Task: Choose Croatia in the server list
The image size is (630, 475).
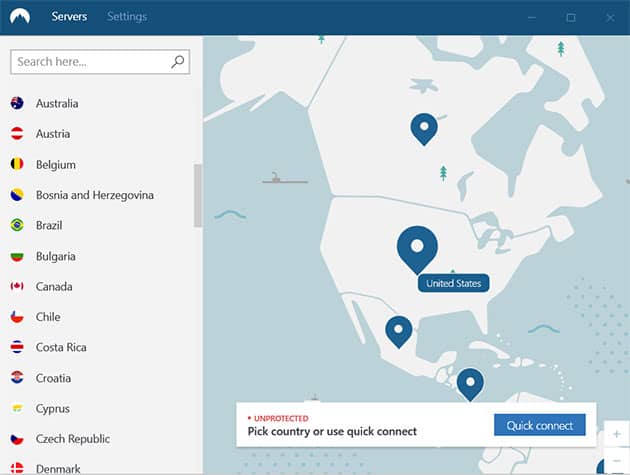Action: (x=53, y=378)
